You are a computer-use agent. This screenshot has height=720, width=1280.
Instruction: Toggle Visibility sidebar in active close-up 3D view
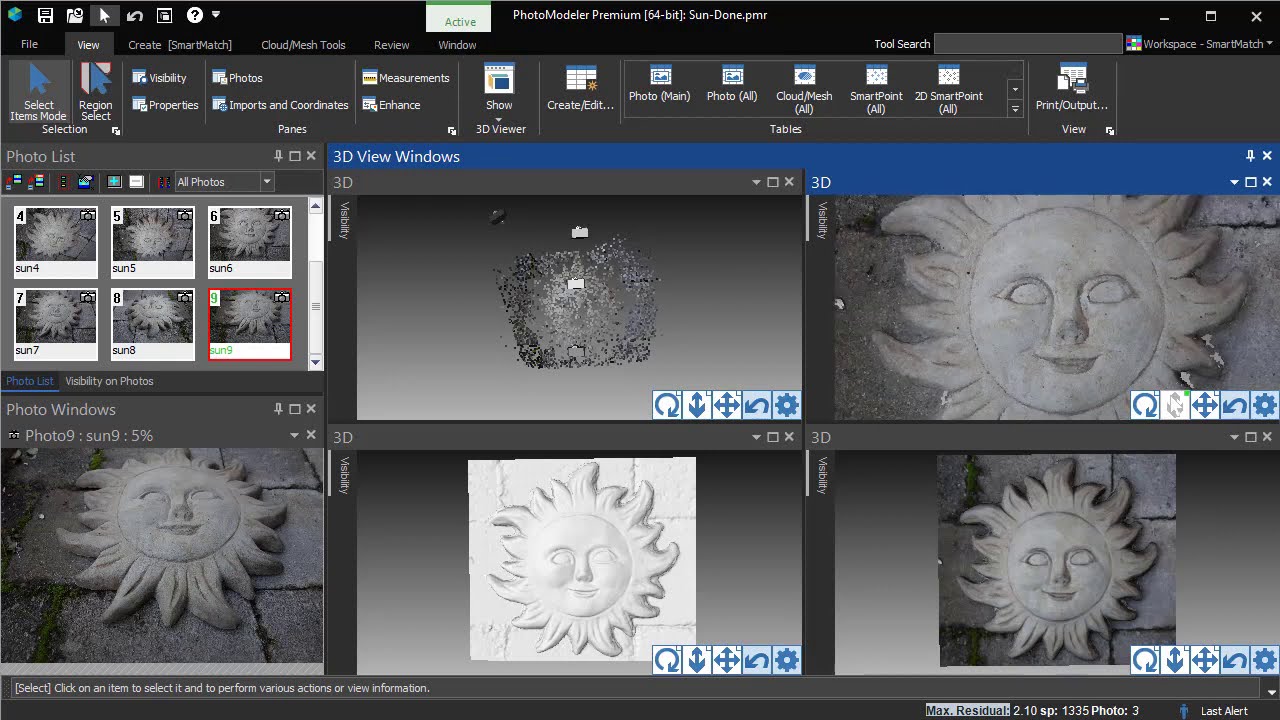821,220
